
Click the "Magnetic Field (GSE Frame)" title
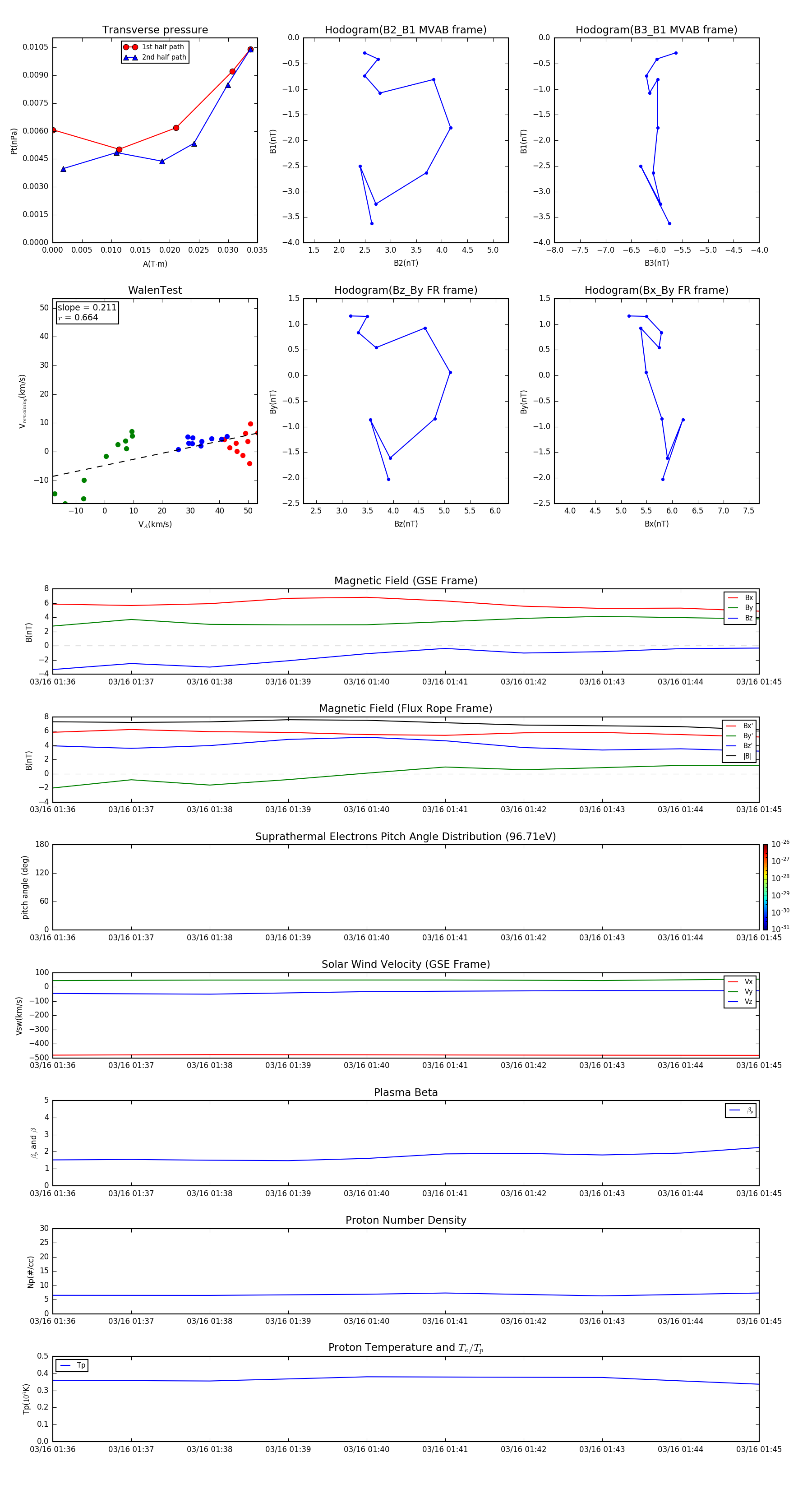click(406, 580)
